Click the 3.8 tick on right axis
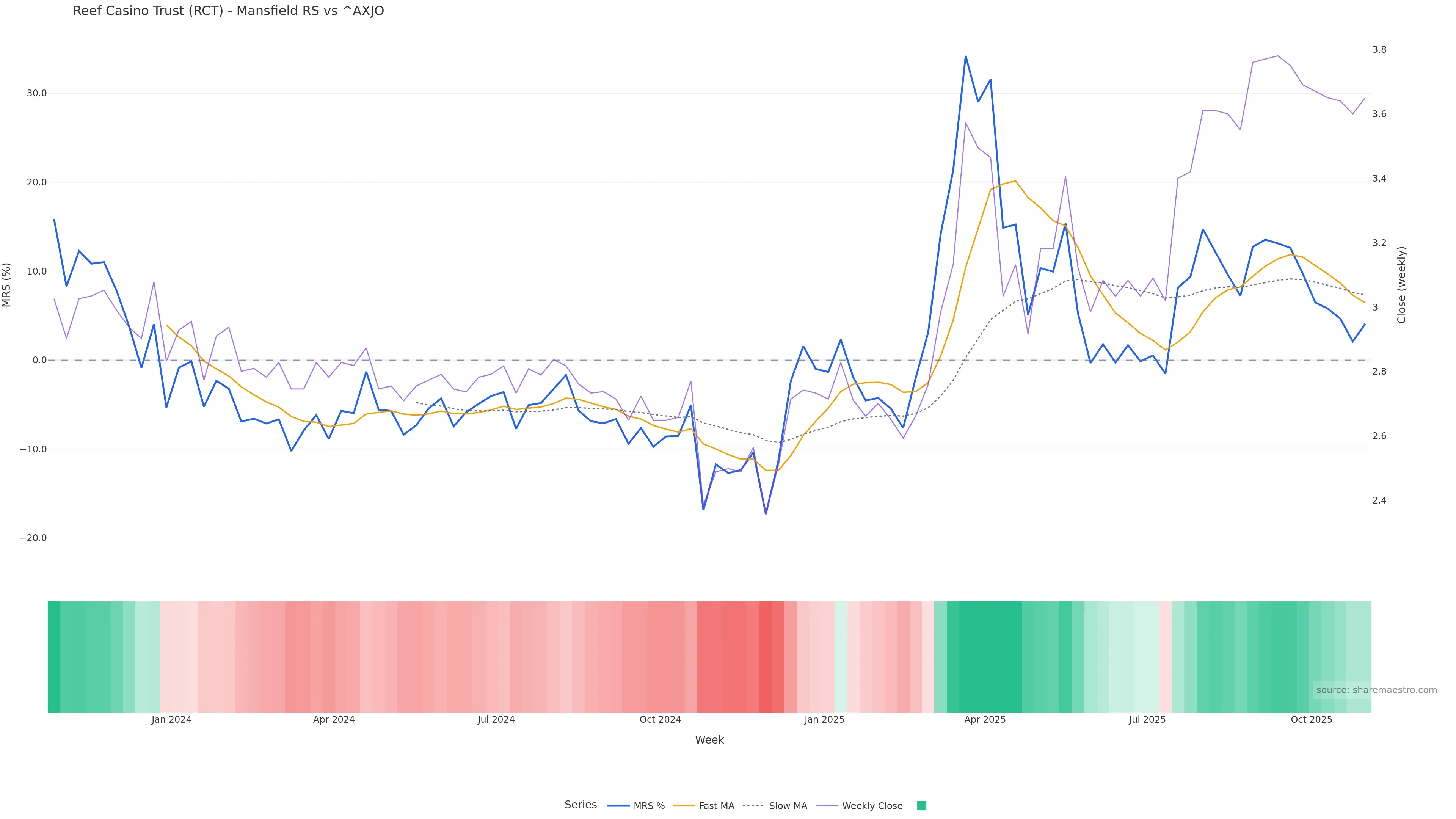Screen dimensions: 1456x819 tap(1379, 50)
